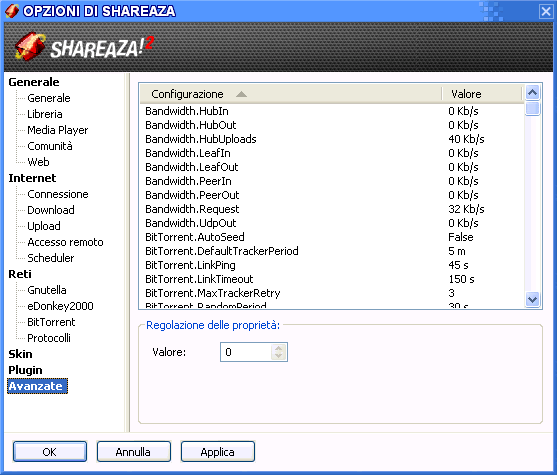
Task: Click the False value of AutoSeed
Action: tap(461, 237)
